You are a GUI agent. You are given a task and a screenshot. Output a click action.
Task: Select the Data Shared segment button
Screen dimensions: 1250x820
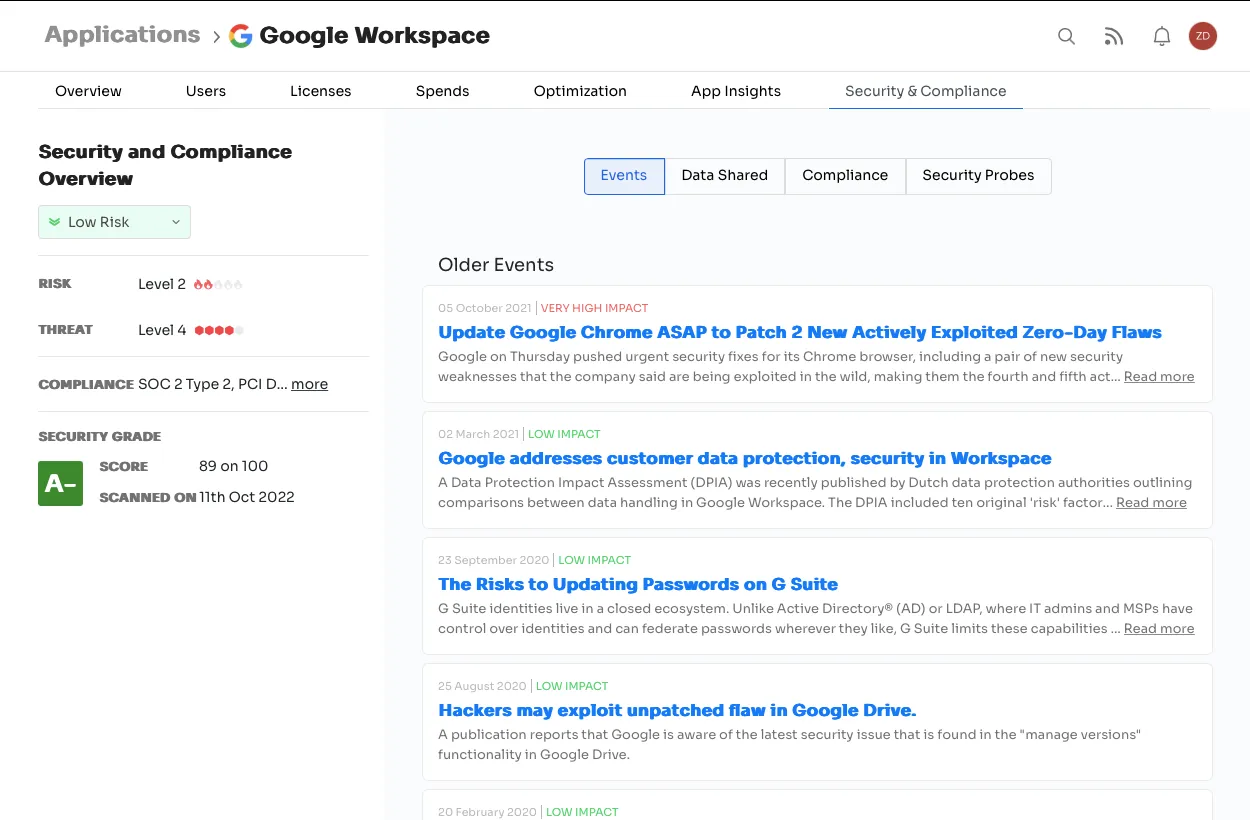tap(725, 175)
